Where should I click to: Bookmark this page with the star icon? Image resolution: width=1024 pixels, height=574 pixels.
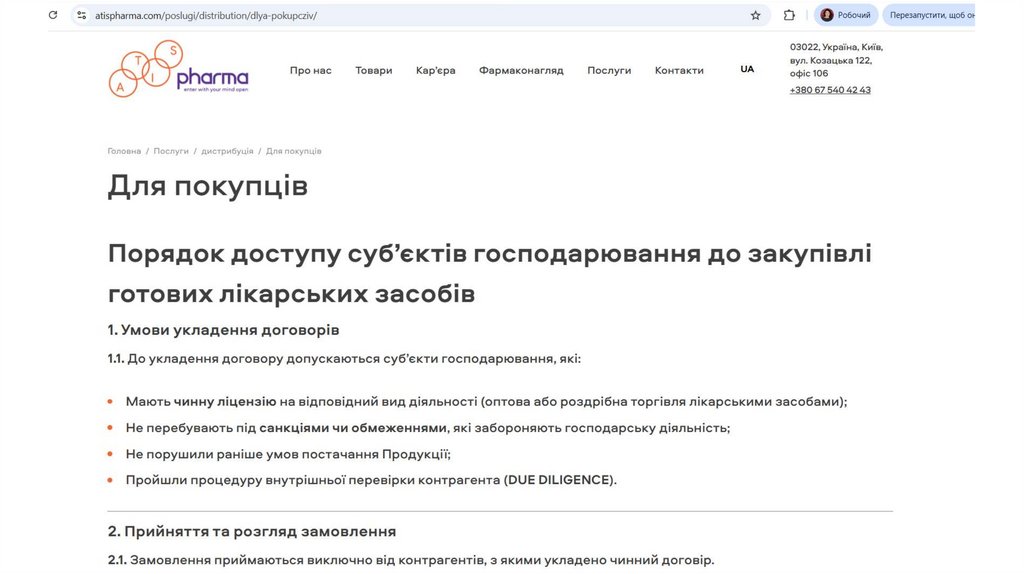(756, 15)
